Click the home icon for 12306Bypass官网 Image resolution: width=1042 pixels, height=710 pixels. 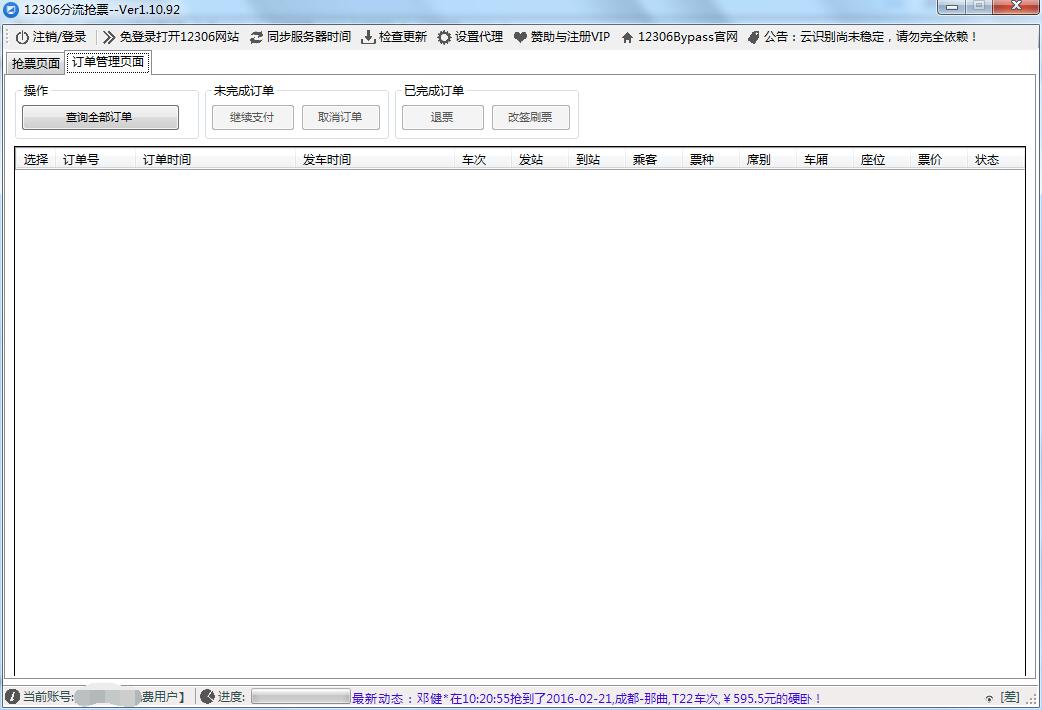[626, 36]
